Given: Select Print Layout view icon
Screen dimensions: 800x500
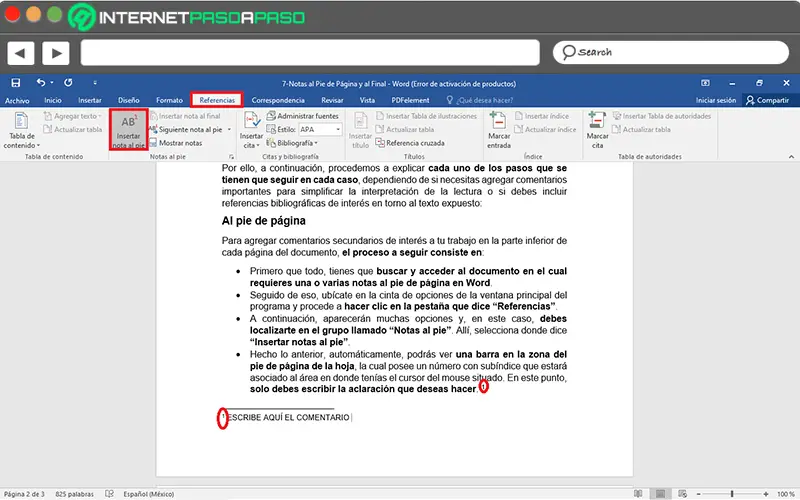Looking at the screenshot, I should click(660, 494).
